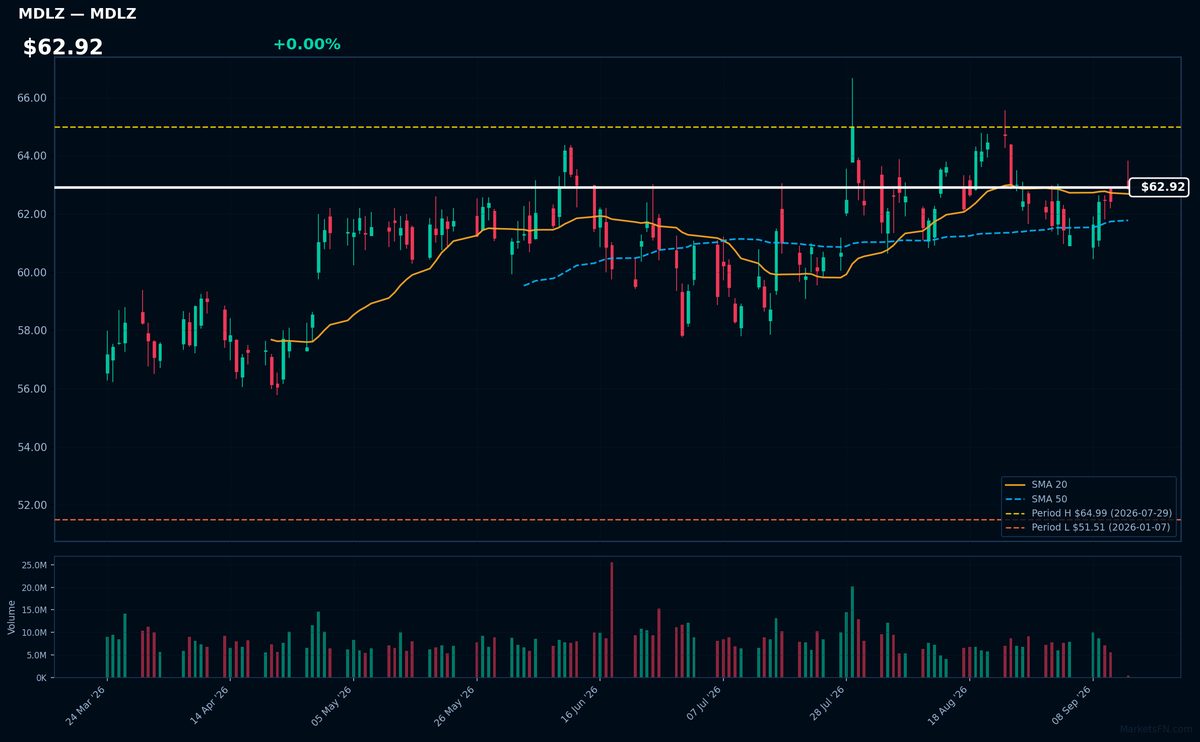Click the 20.0M volume axis label
The height and width of the screenshot is (742, 1200).
point(36,587)
